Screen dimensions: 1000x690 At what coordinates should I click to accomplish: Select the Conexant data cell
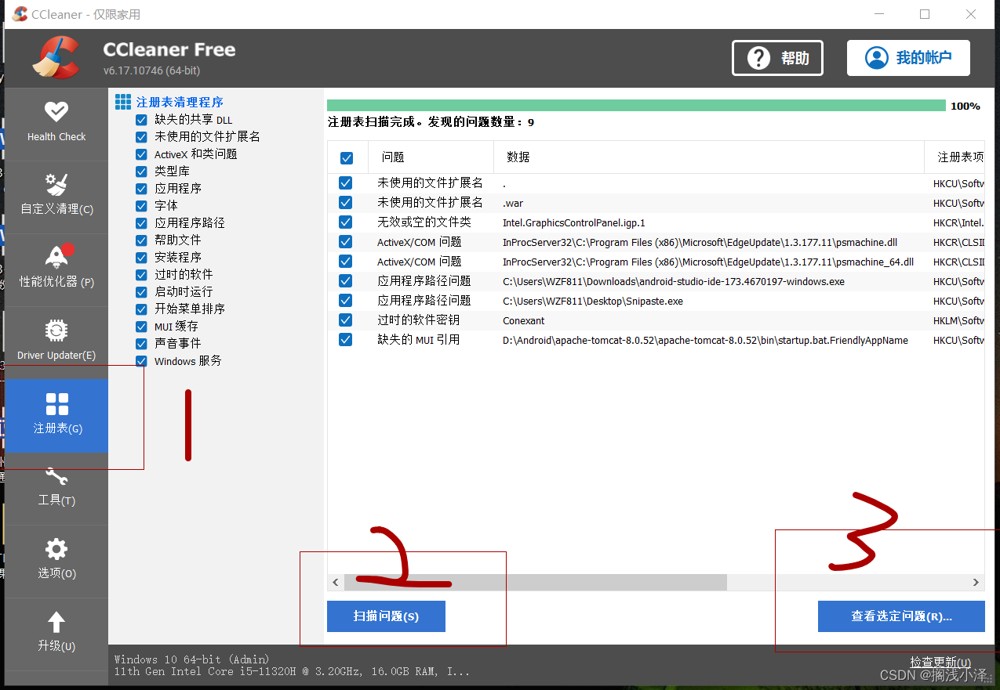pos(524,321)
